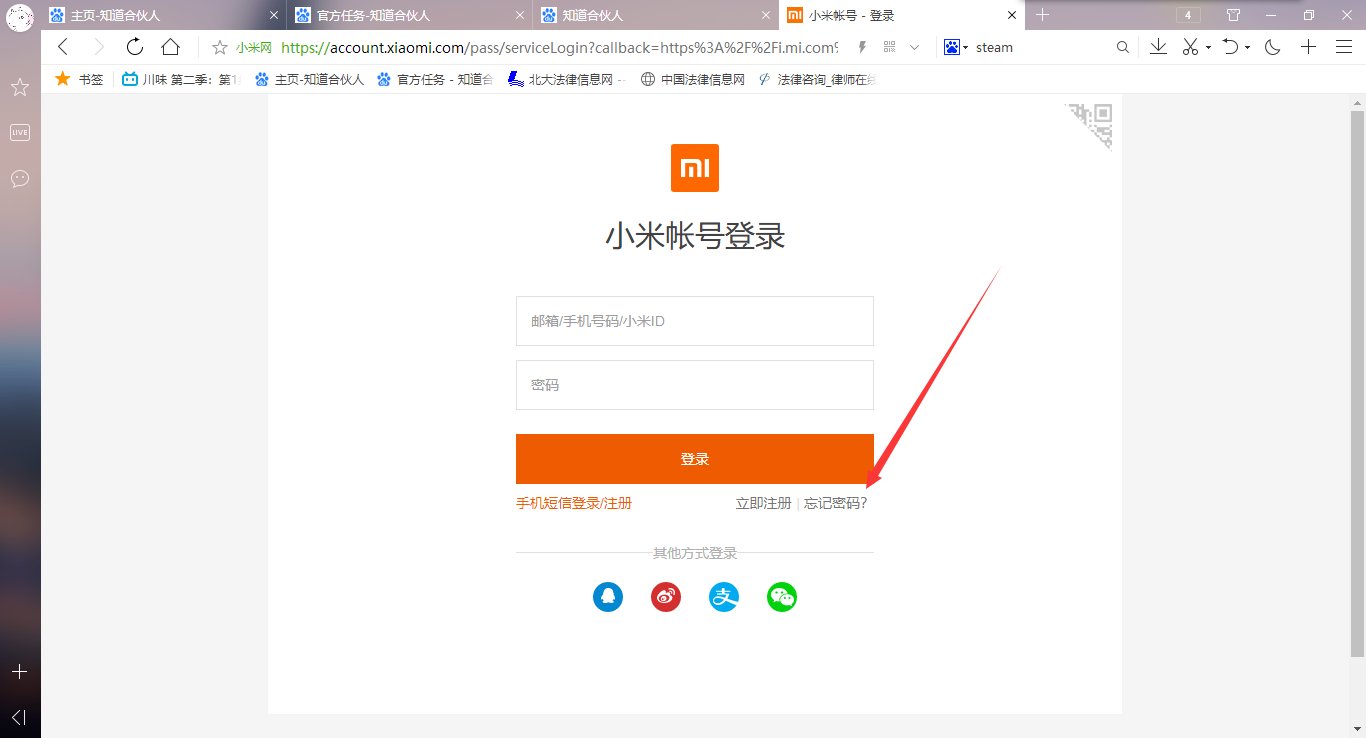
Task: Bookmark this page using the address bar star
Action: pos(217,46)
